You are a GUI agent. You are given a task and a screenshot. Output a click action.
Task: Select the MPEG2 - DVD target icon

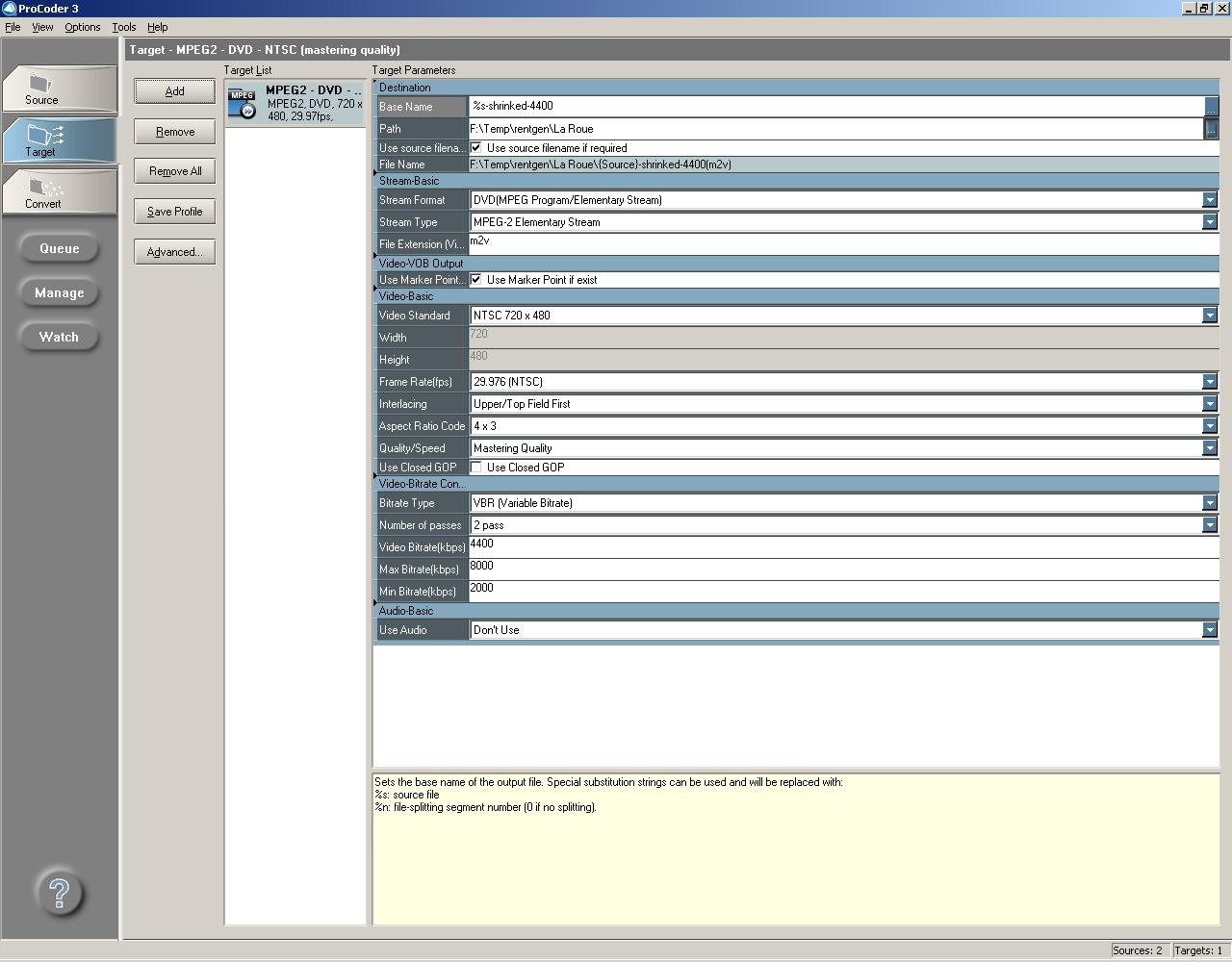pos(242,104)
